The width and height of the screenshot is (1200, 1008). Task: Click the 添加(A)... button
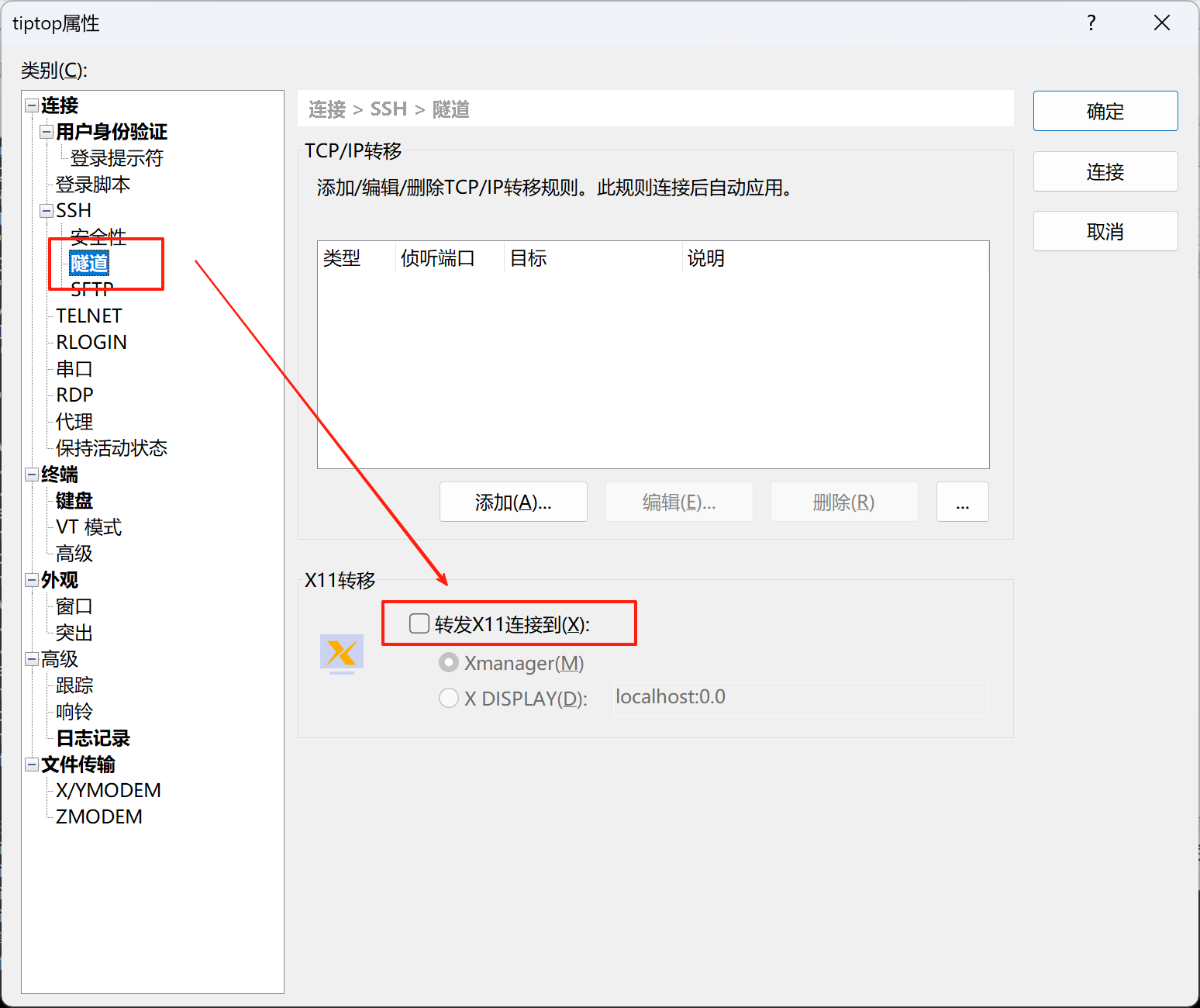pos(513,502)
